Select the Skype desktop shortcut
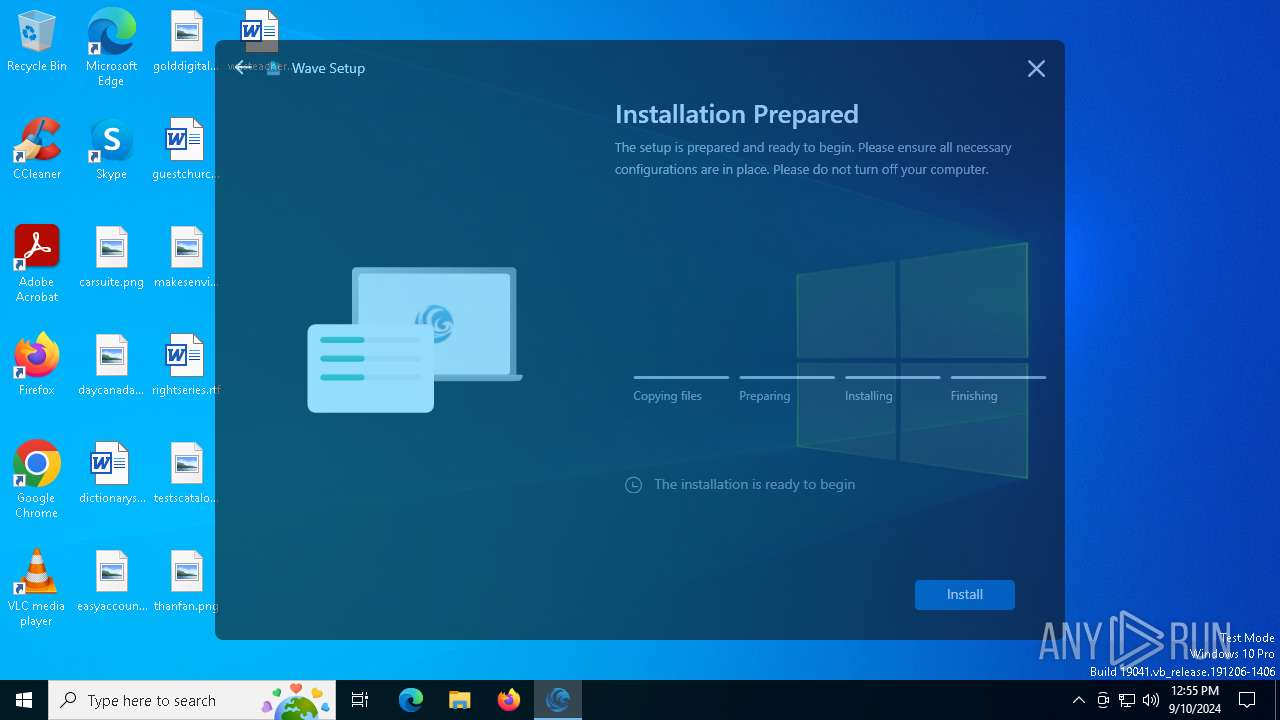The height and width of the screenshot is (720, 1280). (x=111, y=149)
